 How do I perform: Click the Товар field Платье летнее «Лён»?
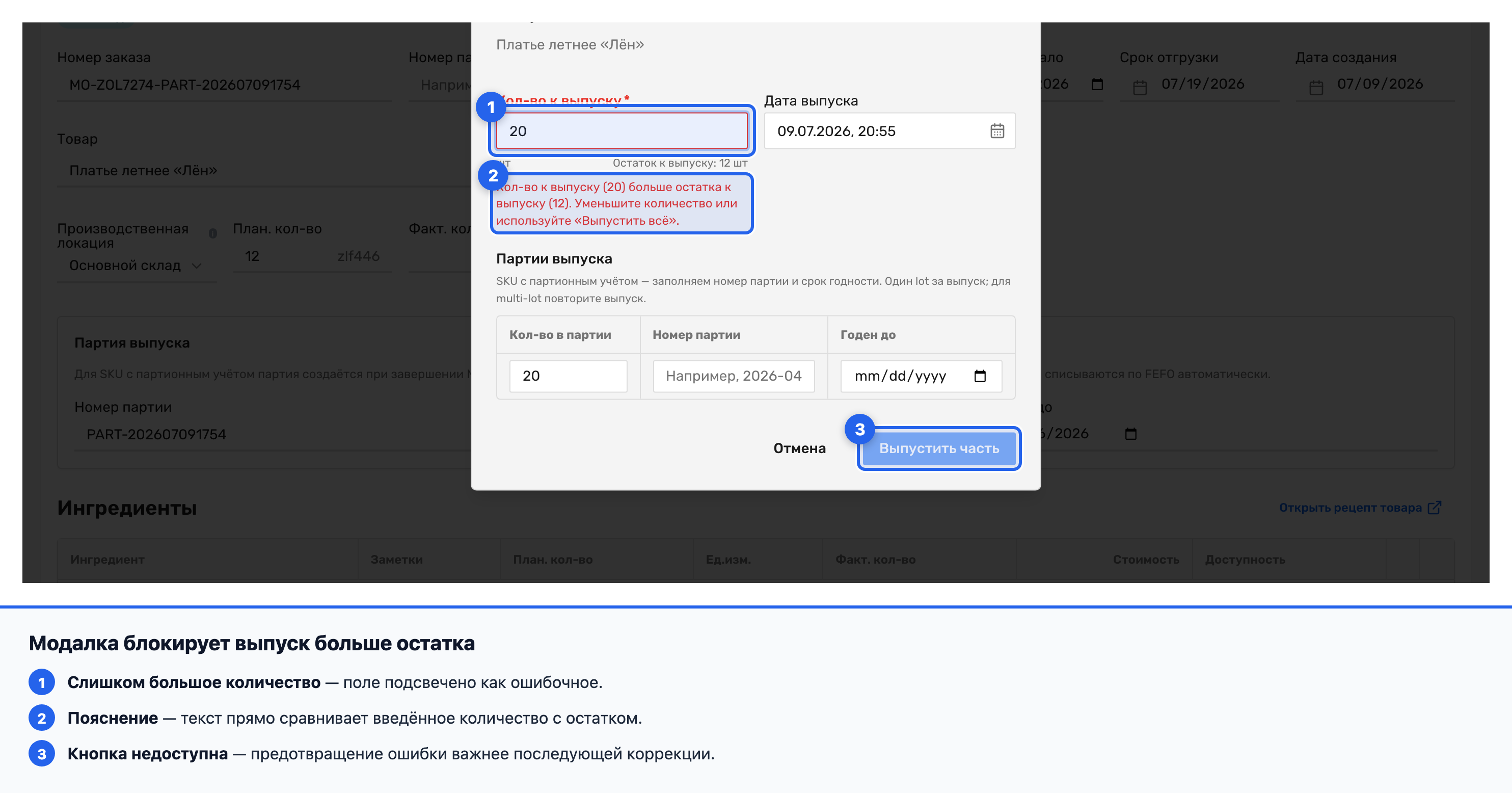click(264, 170)
